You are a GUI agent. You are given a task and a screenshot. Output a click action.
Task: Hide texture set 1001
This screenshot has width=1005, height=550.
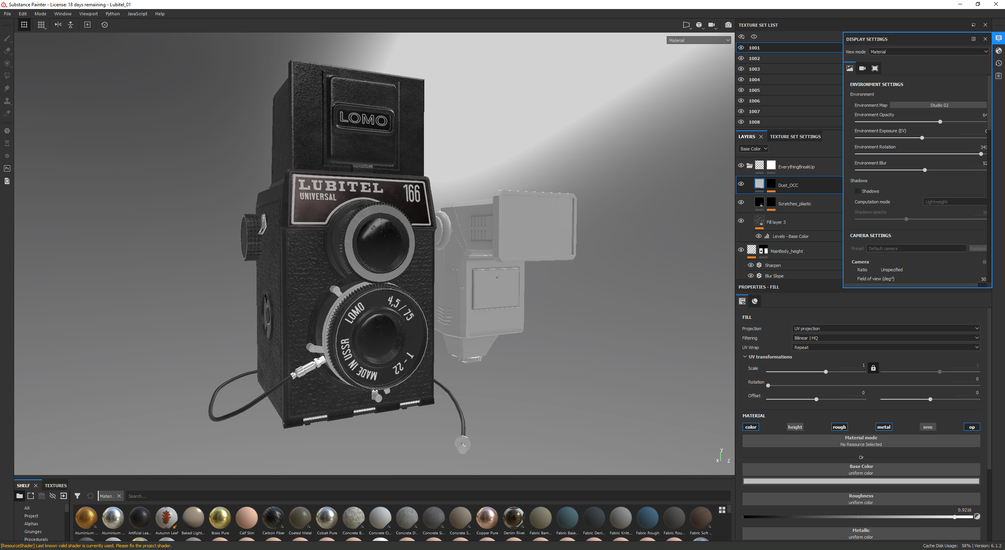(741, 47)
